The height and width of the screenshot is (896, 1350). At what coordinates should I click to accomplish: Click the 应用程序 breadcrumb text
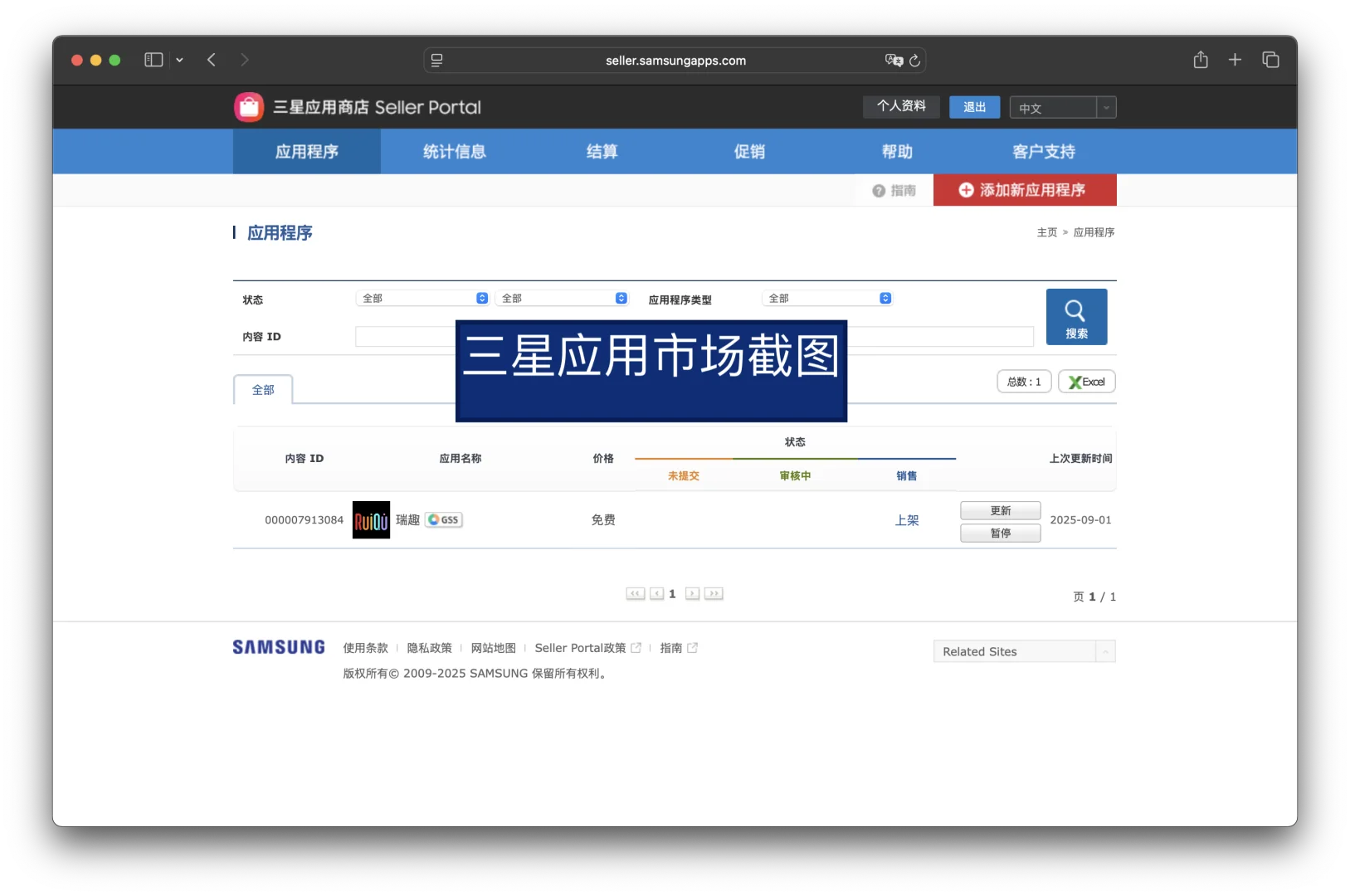tap(1094, 232)
